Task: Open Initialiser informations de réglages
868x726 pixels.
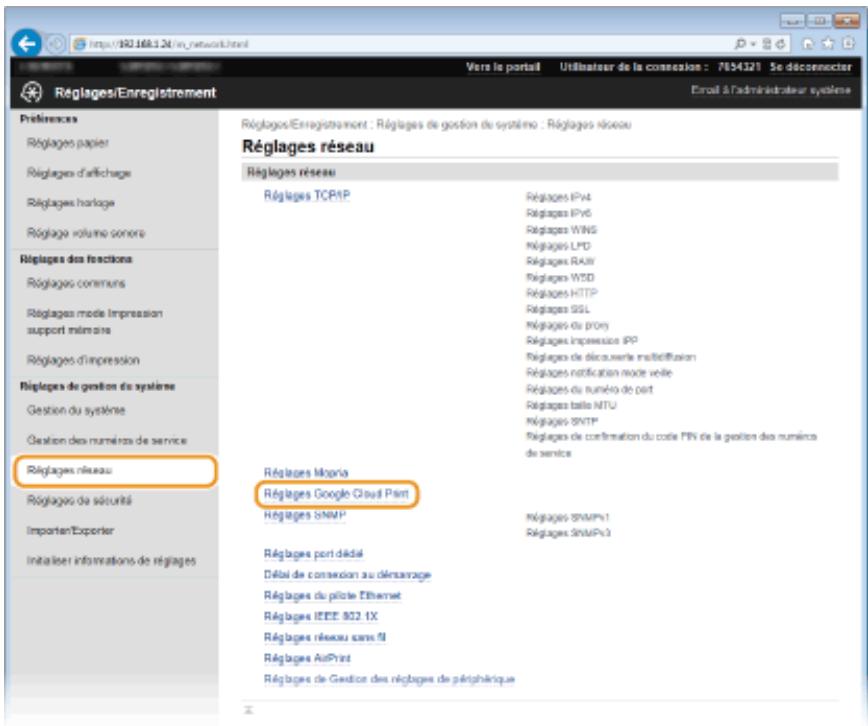Action: coord(111,561)
